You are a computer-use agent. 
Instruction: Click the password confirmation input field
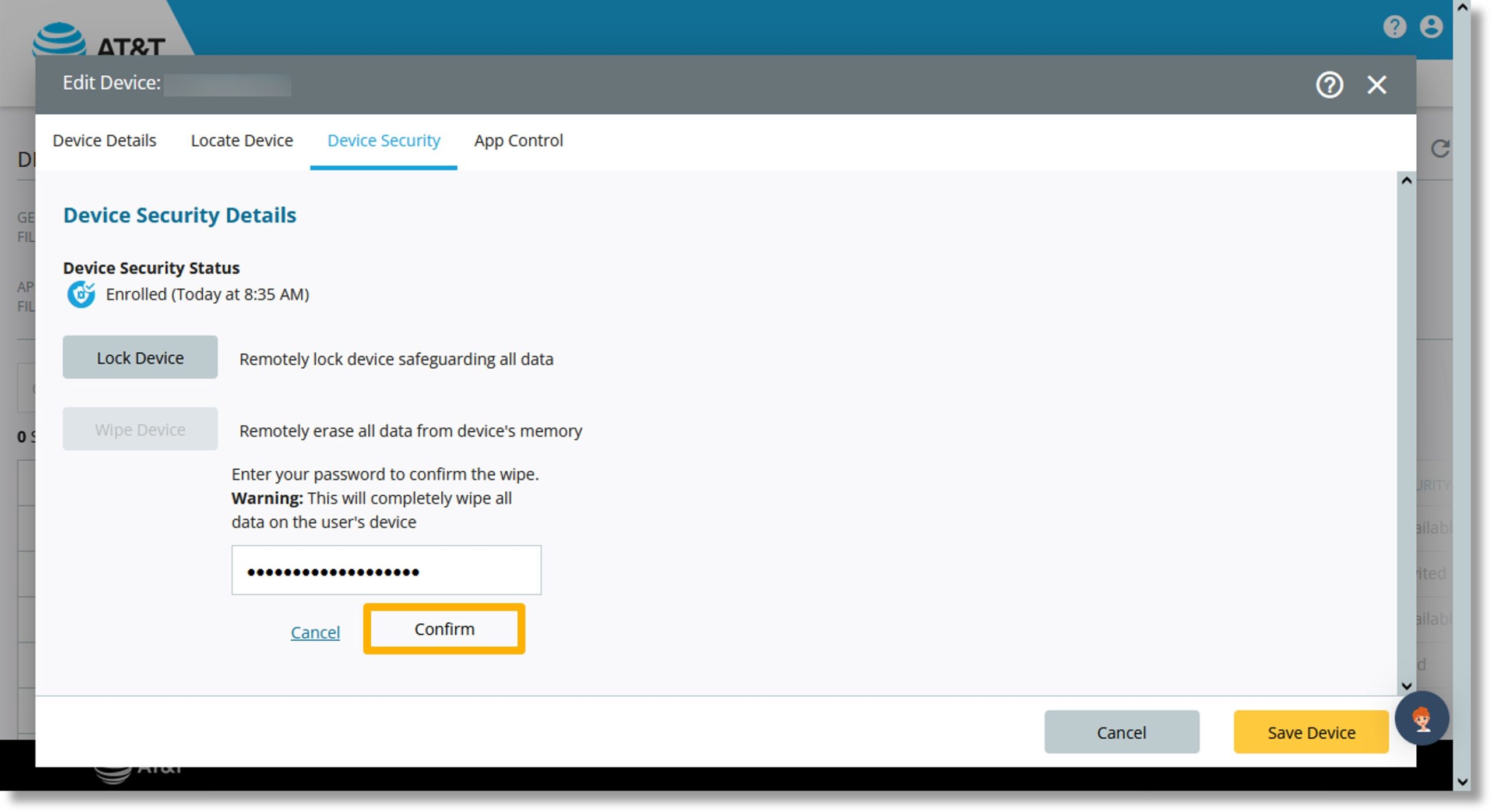(x=387, y=569)
